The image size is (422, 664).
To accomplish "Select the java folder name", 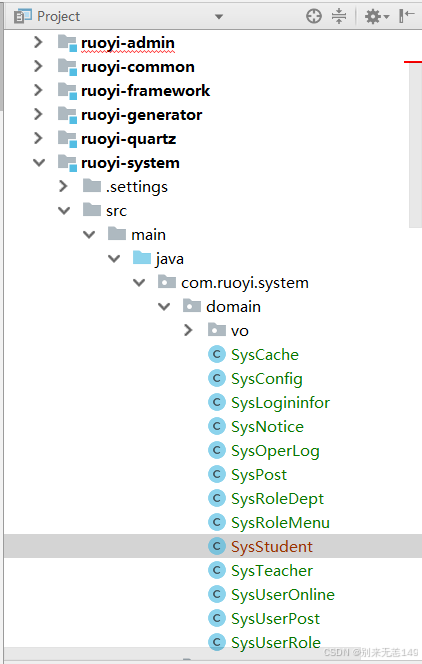I will coord(170,259).
